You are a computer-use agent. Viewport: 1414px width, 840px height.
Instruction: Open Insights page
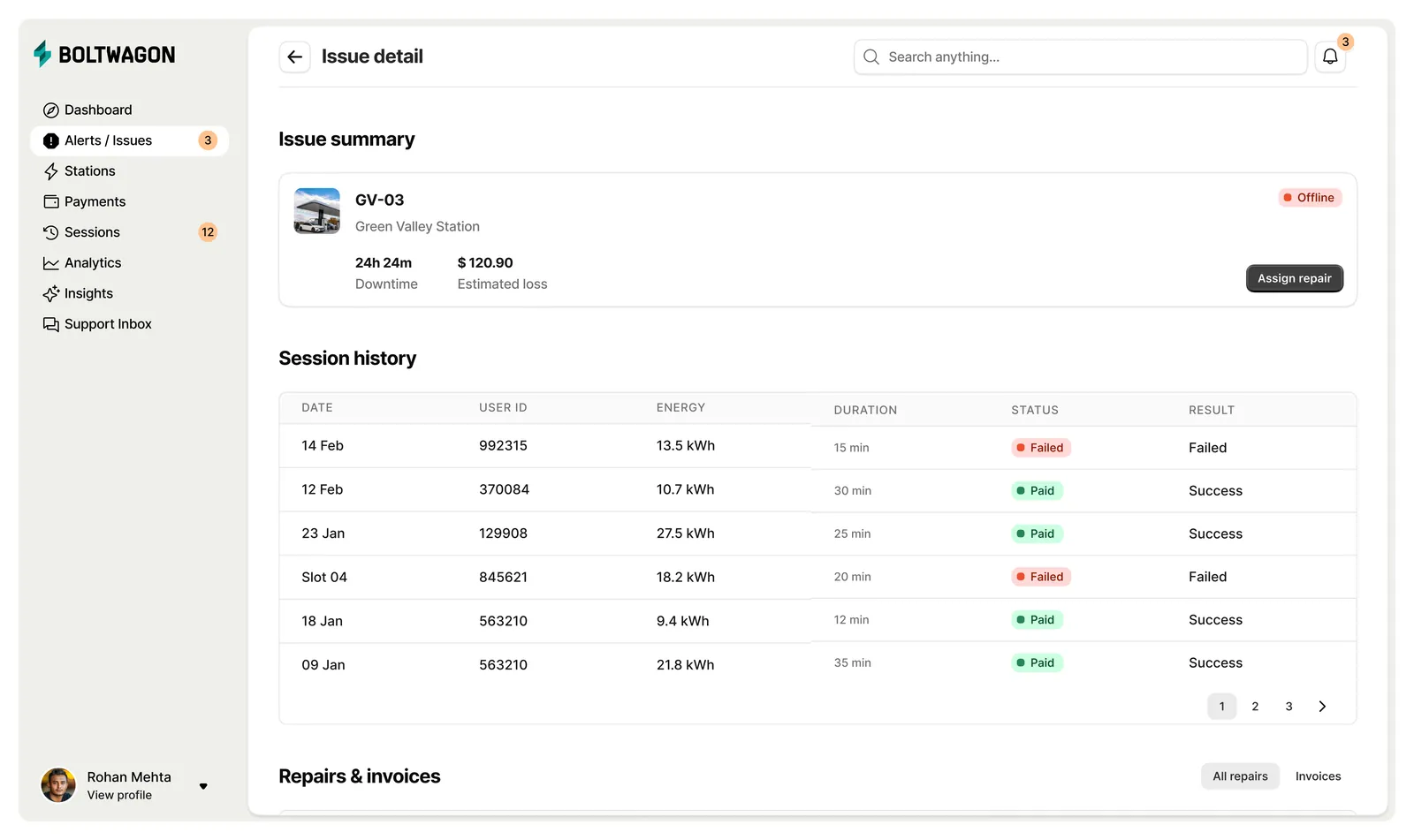click(129, 294)
